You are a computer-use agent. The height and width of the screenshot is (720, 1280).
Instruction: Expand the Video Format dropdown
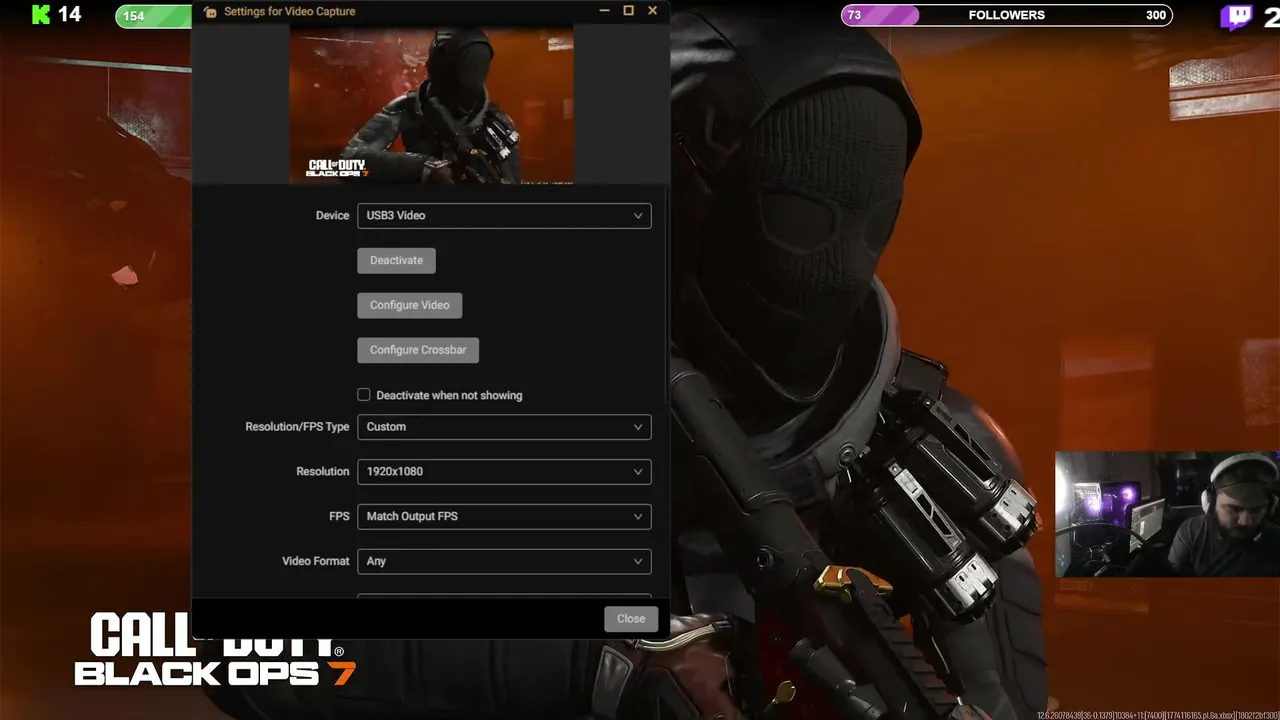504,561
